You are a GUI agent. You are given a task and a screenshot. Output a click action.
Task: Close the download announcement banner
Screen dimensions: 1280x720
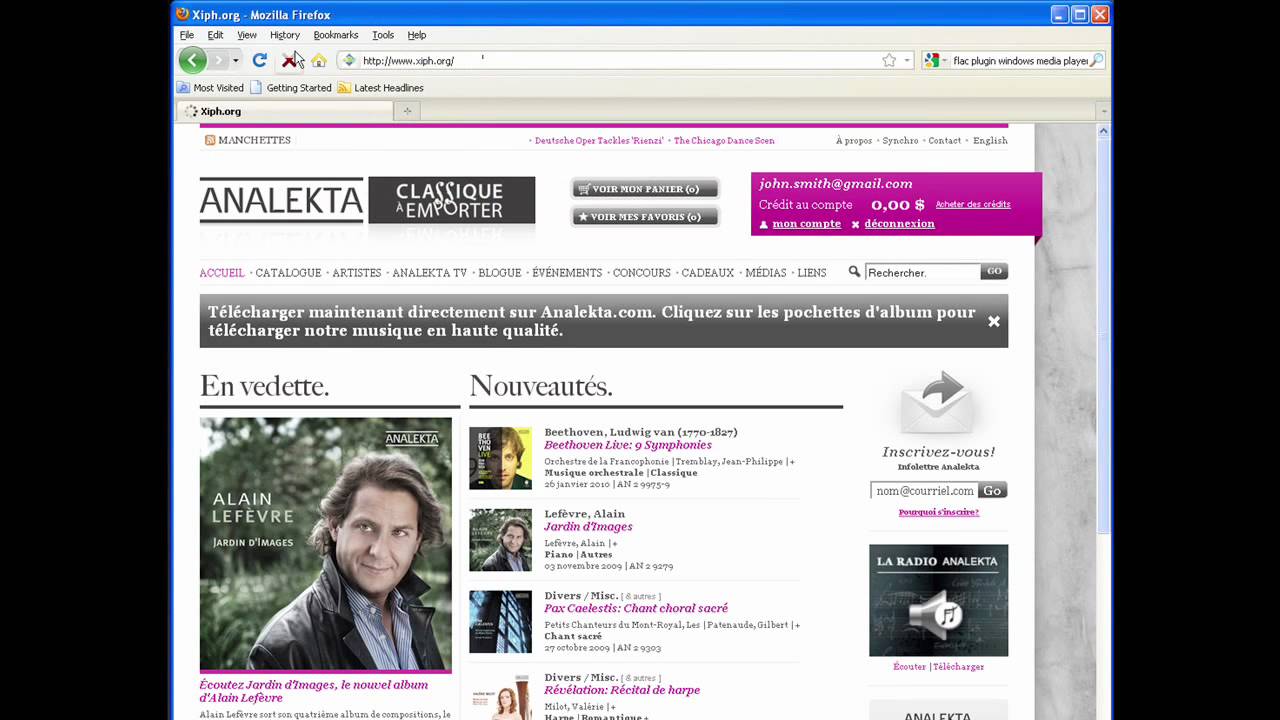point(994,321)
